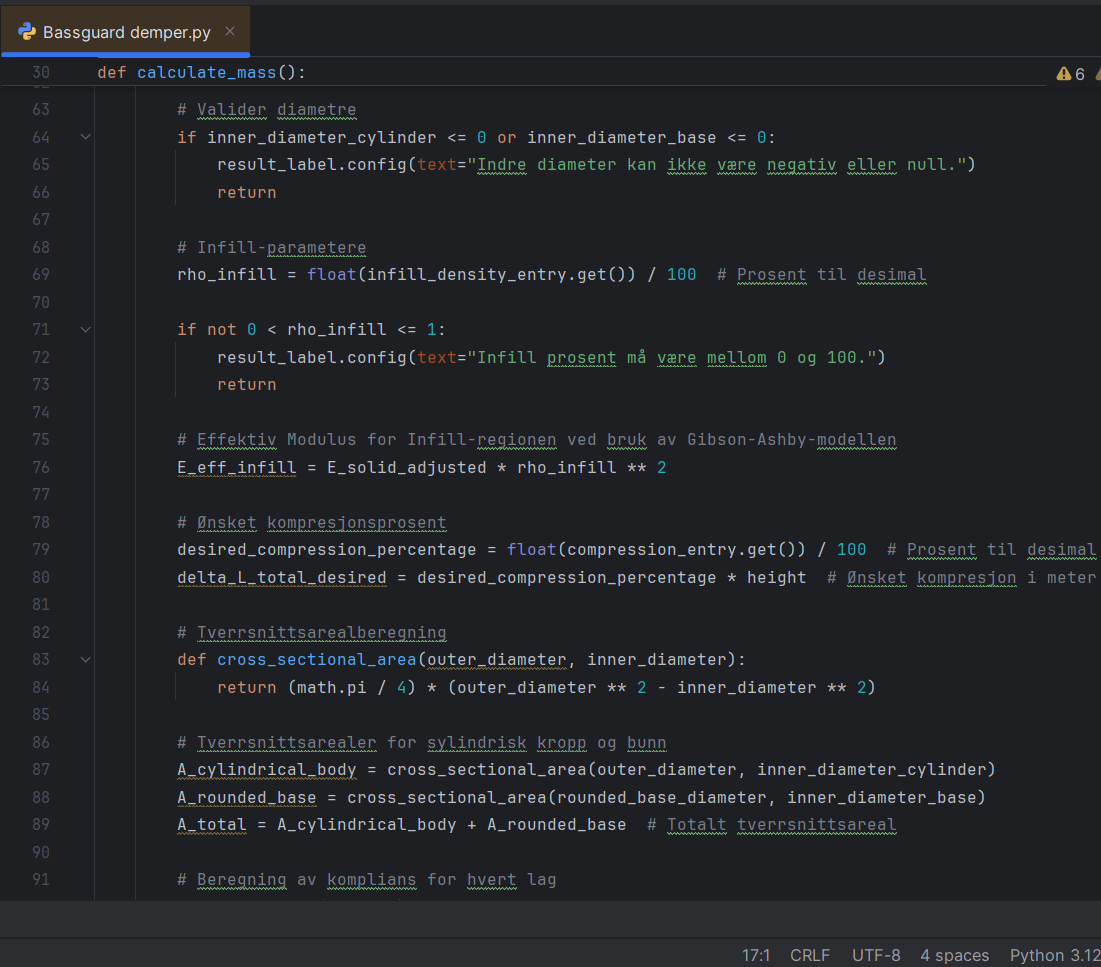Screen dimensions: 1101x967
Task: Click gutter line number 89
Action: 40,824
